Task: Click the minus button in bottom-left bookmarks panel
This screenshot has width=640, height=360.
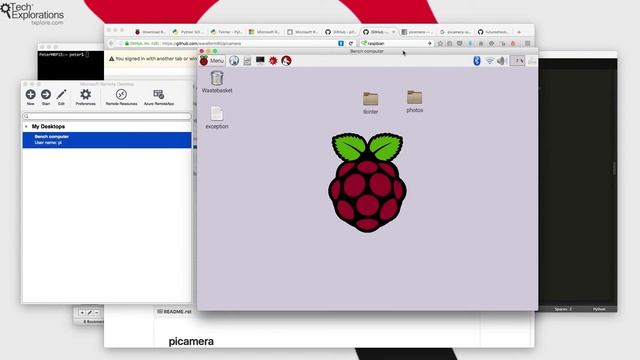Action: (x=97, y=312)
